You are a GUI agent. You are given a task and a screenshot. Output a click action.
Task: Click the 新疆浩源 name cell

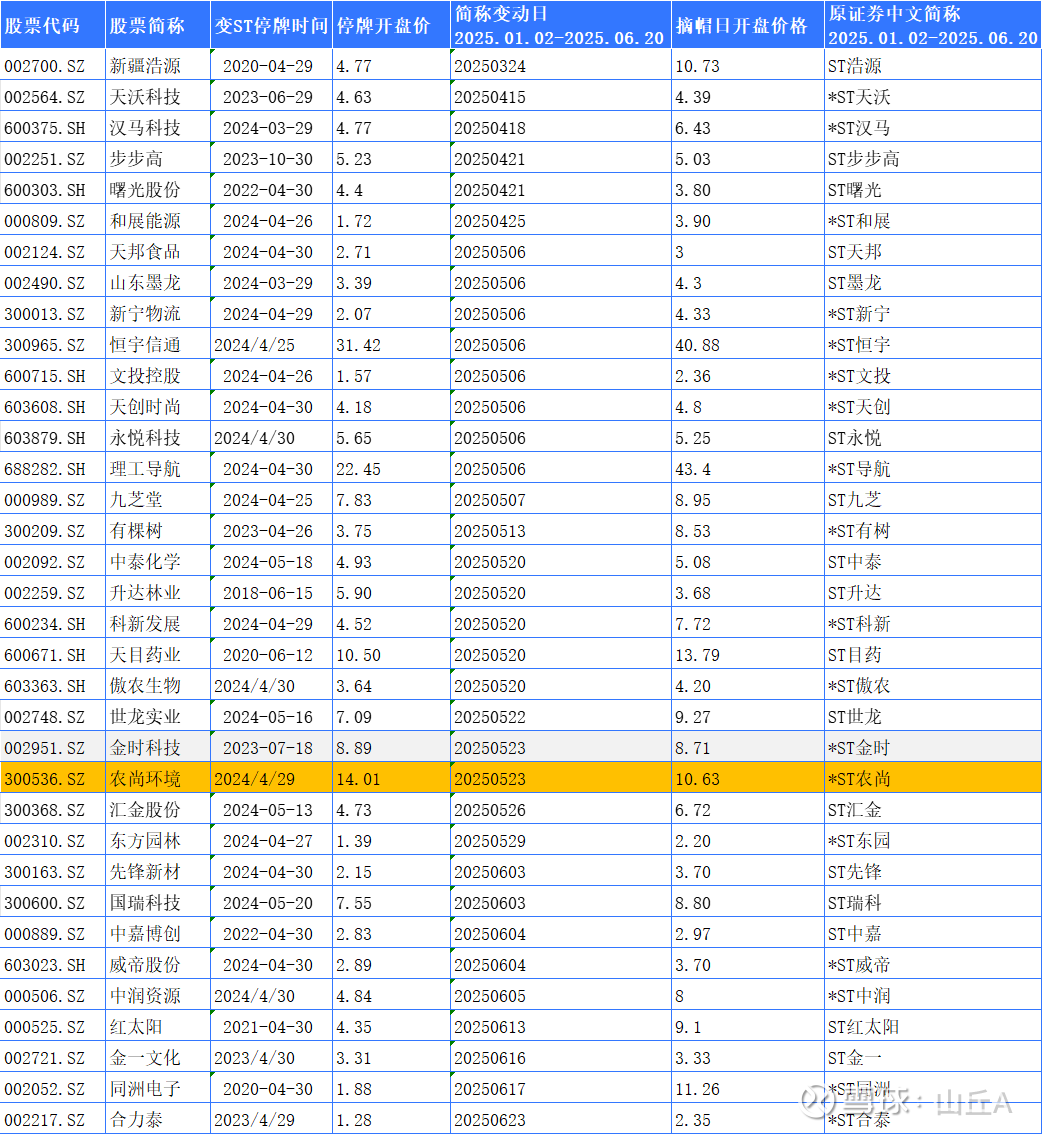tap(158, 66)
